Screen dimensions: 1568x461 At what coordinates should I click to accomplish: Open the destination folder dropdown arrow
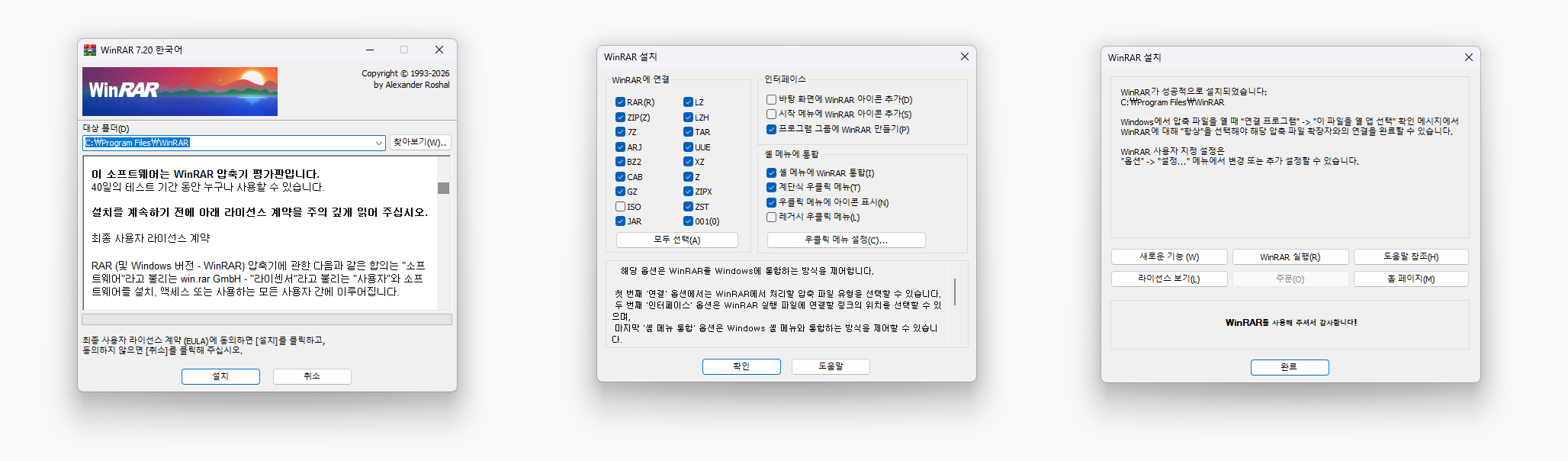(x=378, y=143)
